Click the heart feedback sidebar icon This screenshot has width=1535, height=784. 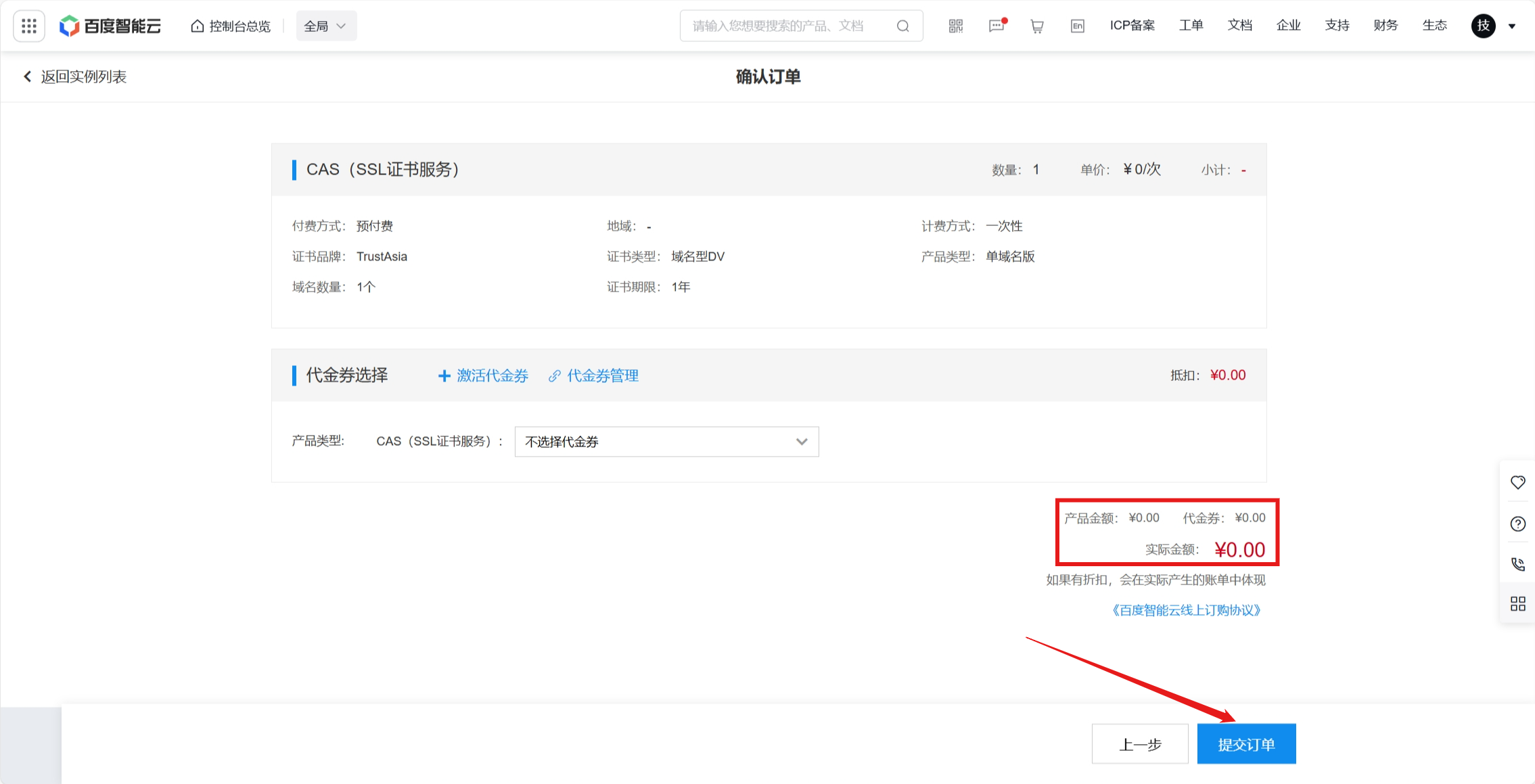point(1517,482)
